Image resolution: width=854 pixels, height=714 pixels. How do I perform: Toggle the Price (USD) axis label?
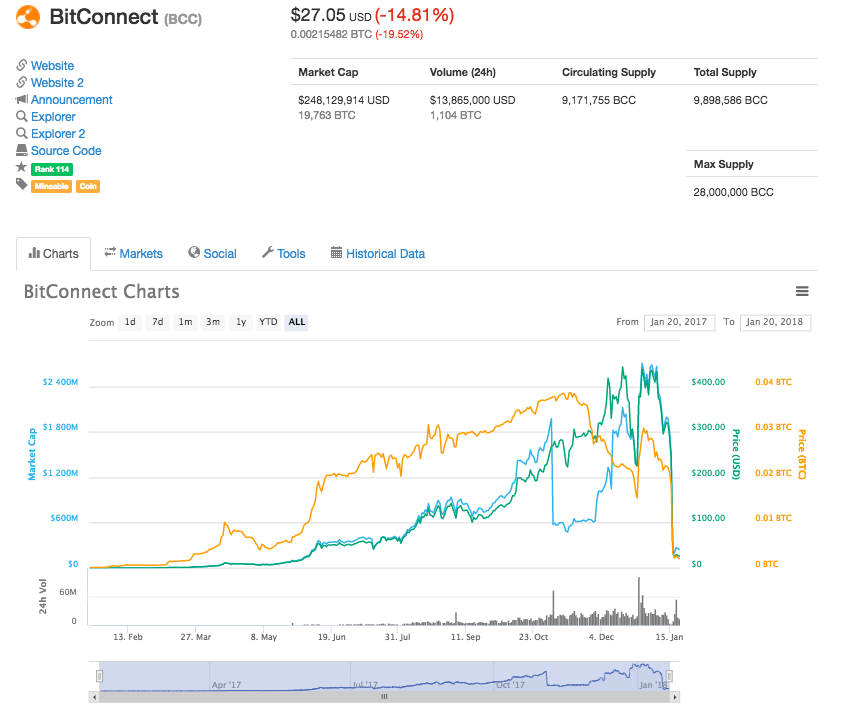click(x=736, y=454)
